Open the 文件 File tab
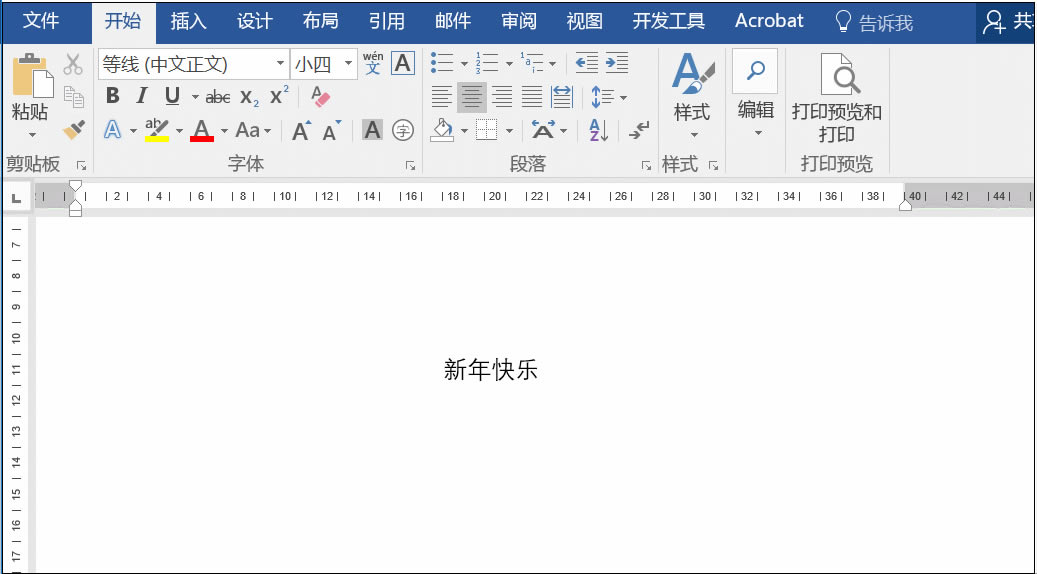Image resolution: width=1037 pixels, height=574 pixels. pos(42,21)
